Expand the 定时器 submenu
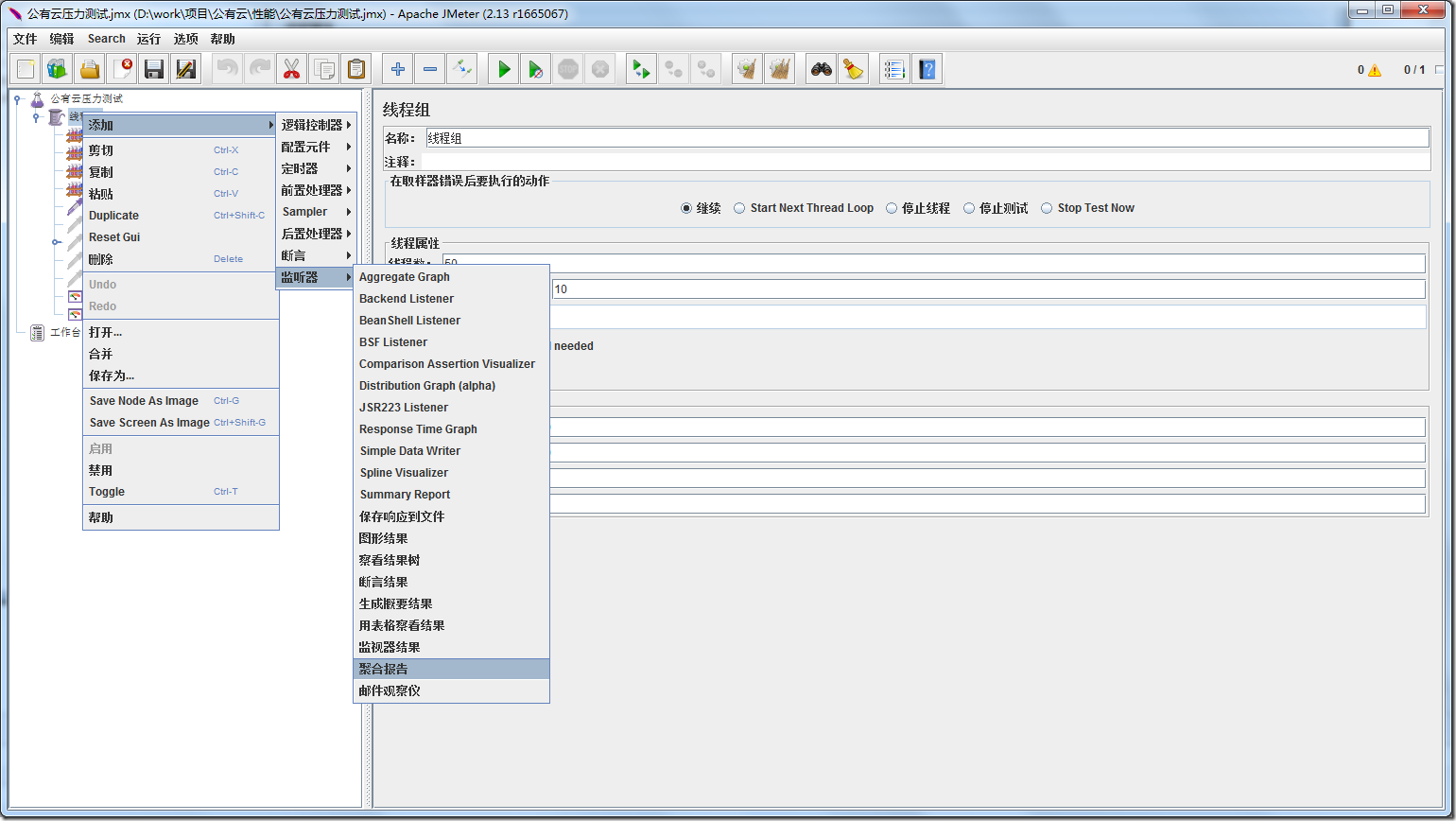 (316, 168)
